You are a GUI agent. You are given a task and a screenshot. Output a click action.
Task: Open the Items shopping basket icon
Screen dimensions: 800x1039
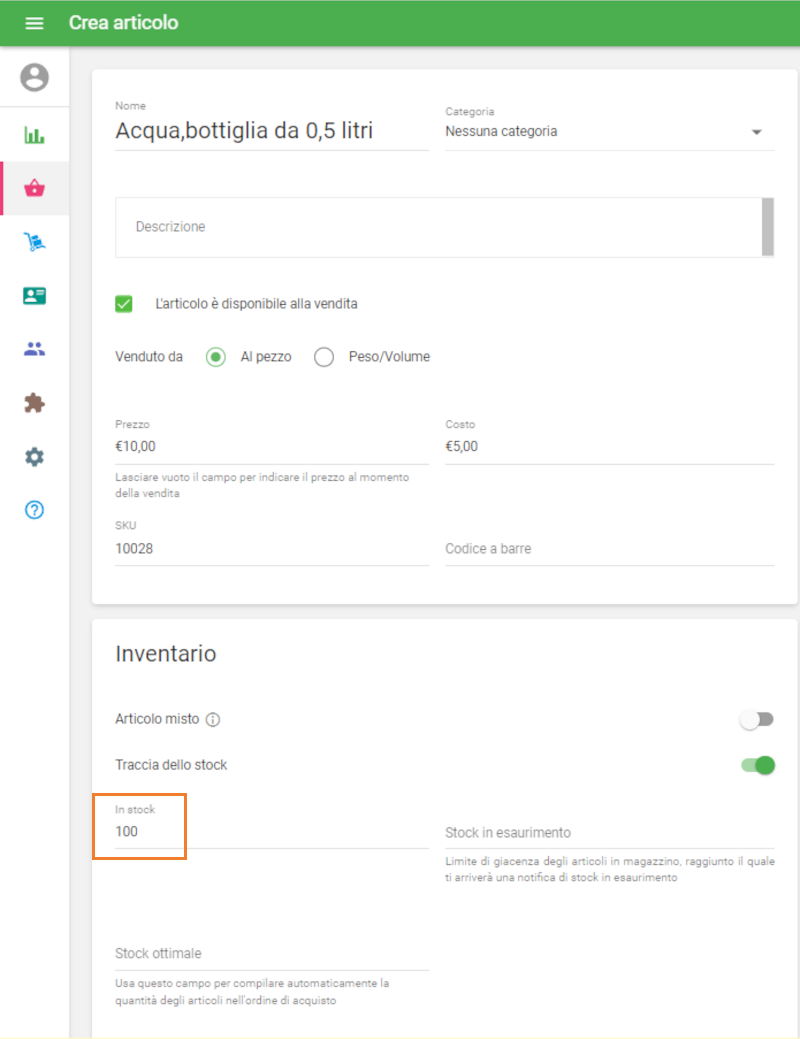click(x=34, y=188)
